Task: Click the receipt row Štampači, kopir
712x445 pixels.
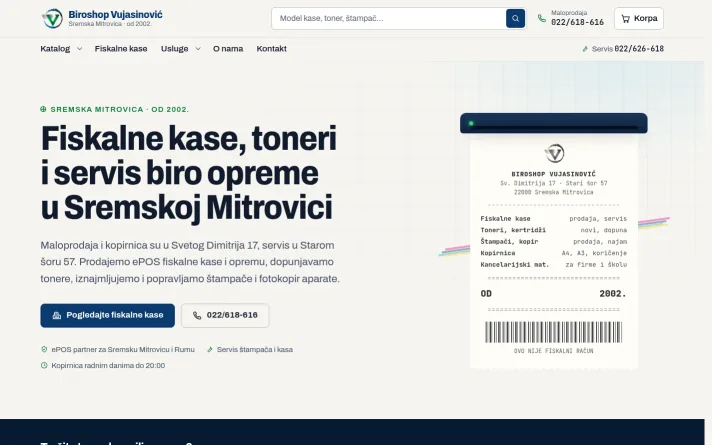Action: coord(554,242)
